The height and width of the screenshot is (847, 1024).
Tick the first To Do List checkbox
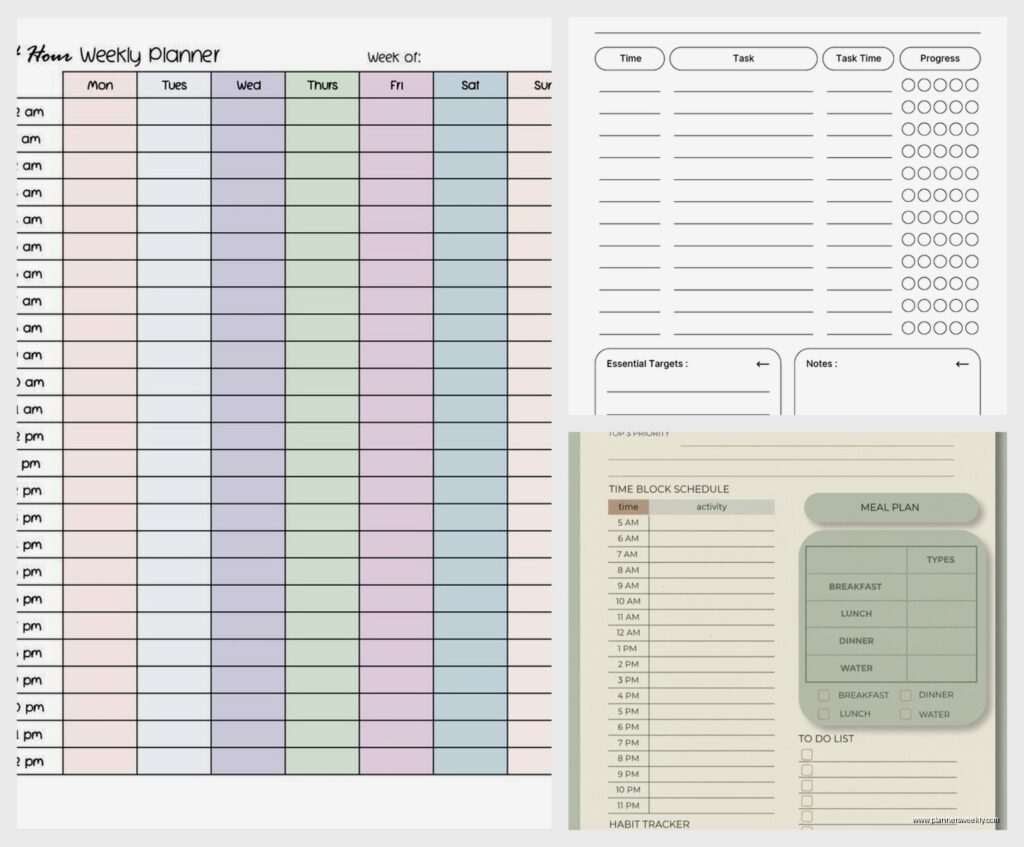click(x=807, y=755)
